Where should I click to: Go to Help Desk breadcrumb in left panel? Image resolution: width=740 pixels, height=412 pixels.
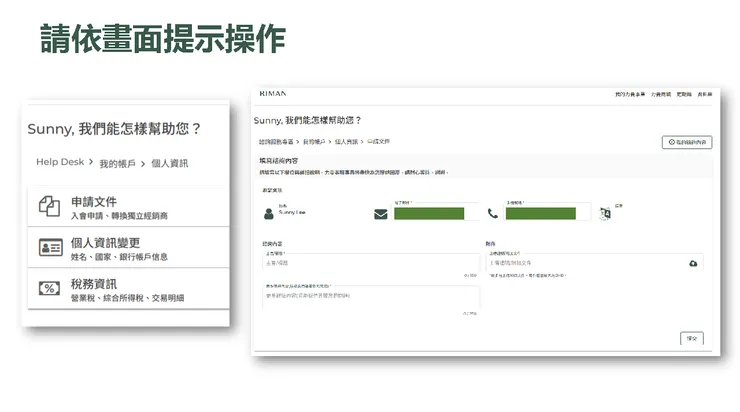click(x=60, y=162)
